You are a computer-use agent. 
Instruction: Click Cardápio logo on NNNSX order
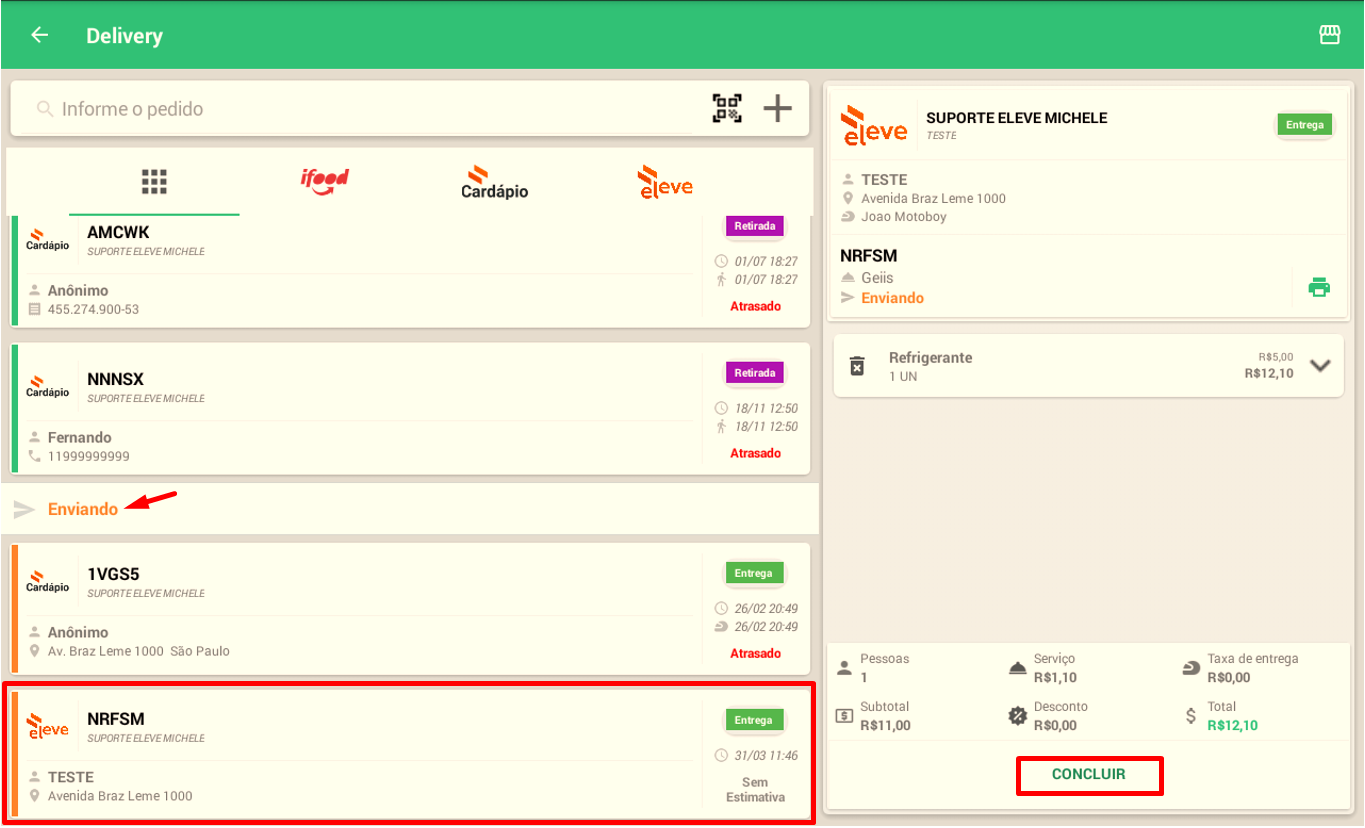[x=48, y=387]
